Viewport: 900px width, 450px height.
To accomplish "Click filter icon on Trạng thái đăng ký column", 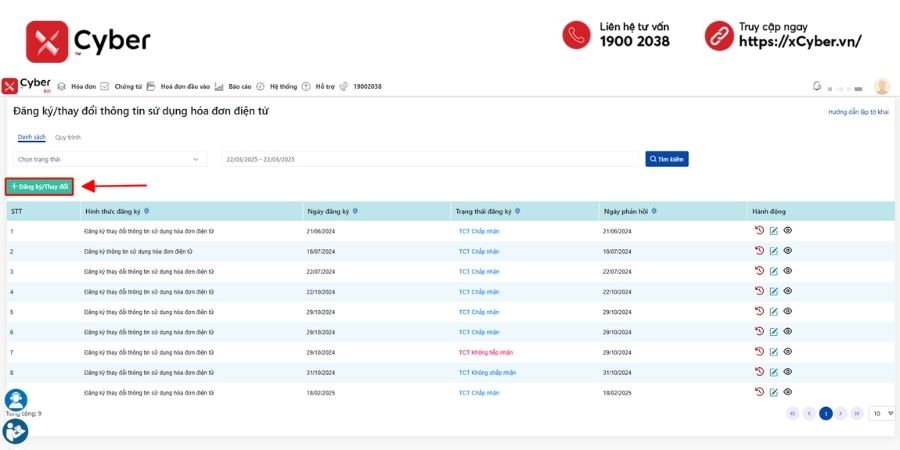I will (x=517, y=211).
